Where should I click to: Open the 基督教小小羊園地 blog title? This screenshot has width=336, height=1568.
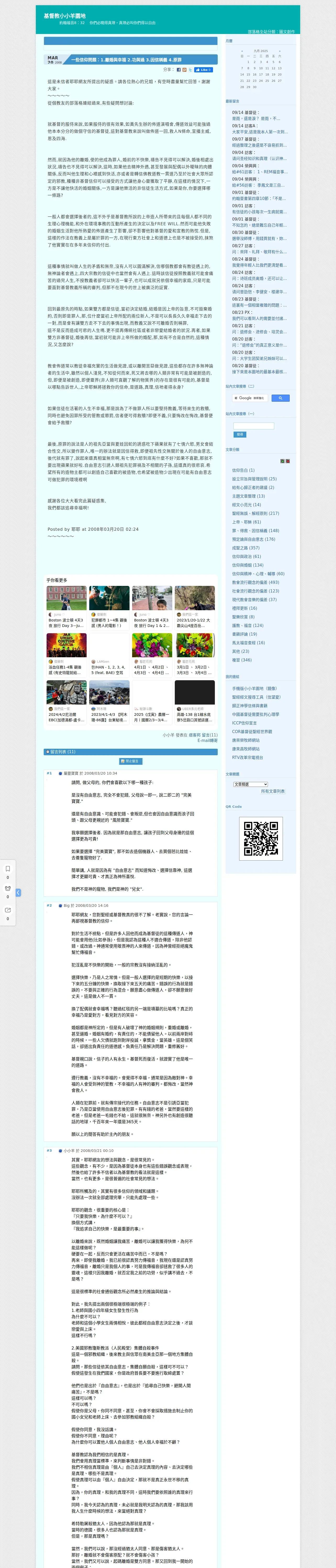coord(65,16)
